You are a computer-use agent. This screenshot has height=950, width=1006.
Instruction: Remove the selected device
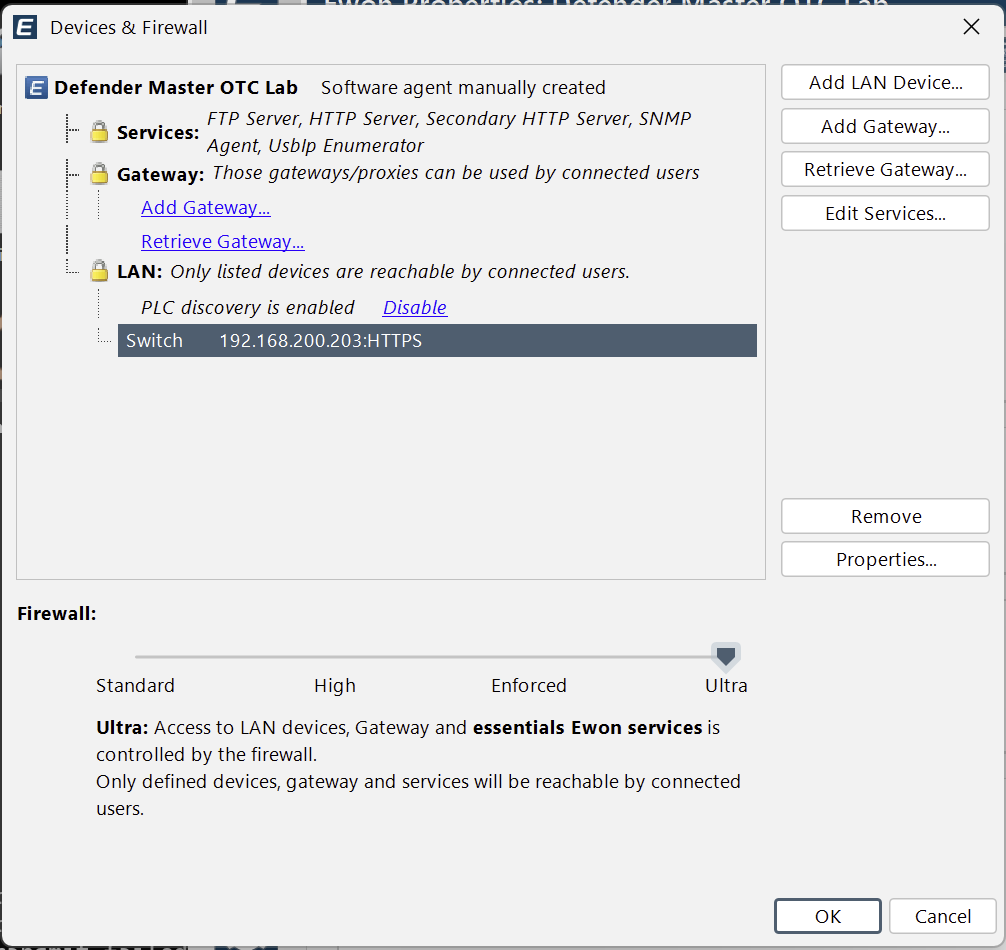click(885, 516)
